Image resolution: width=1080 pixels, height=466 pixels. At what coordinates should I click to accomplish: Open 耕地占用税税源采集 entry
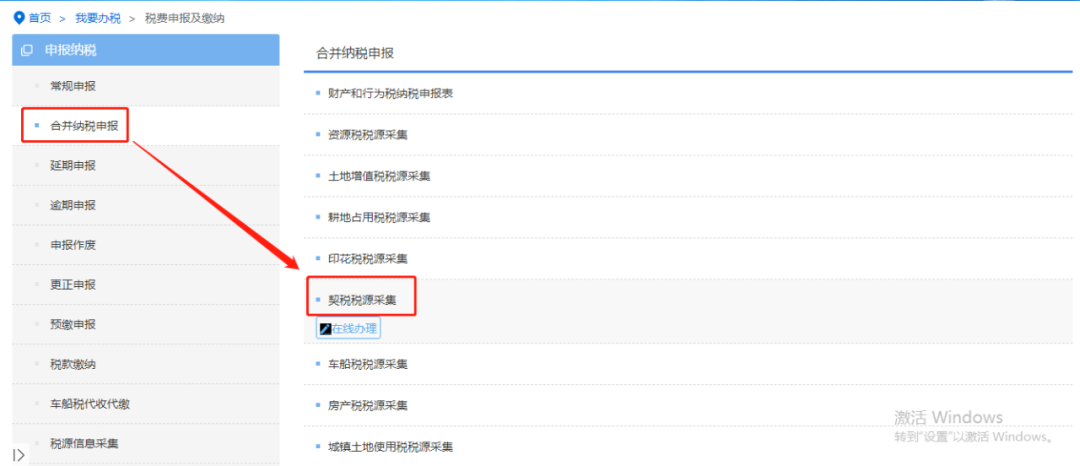[380, 218]
